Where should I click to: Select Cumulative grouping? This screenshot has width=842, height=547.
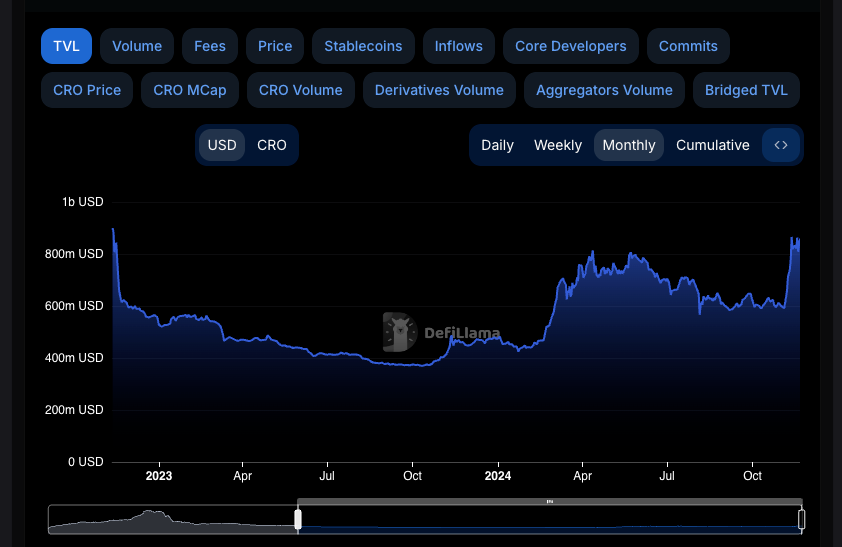coord(713,145)
